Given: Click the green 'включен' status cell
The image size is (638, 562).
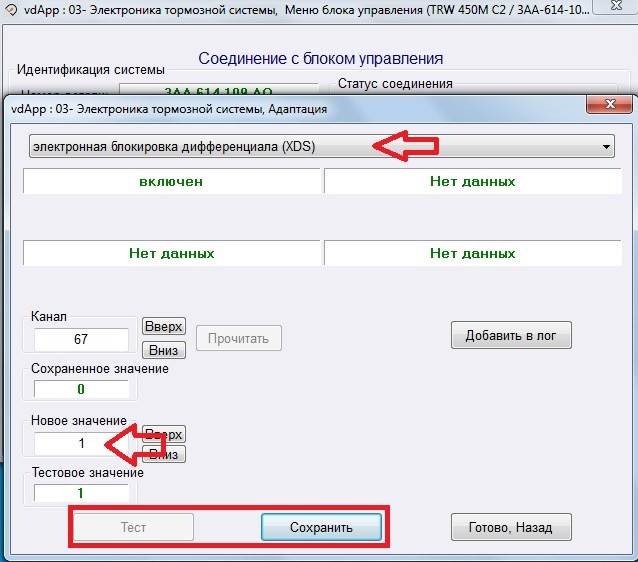Looking at the screenshot, I should point(171,181).
